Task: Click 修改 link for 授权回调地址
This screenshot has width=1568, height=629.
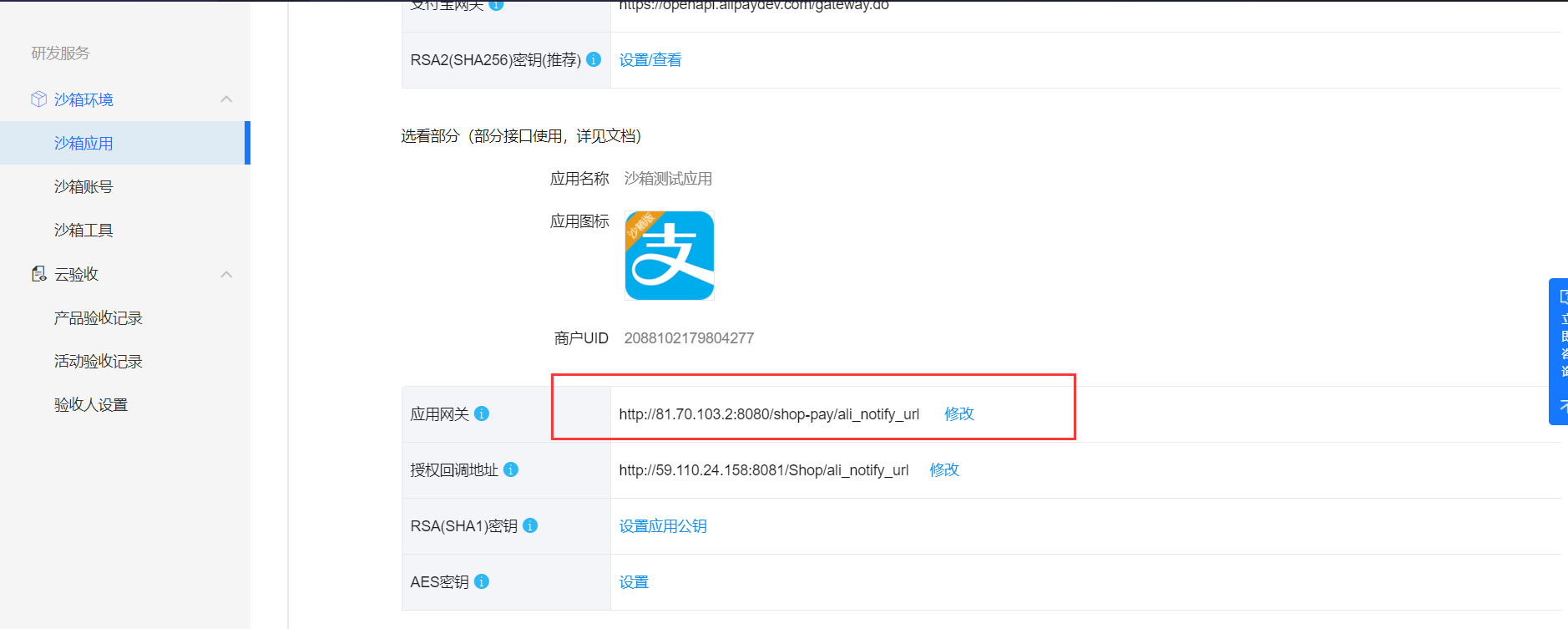Action: tap(944, 469)
